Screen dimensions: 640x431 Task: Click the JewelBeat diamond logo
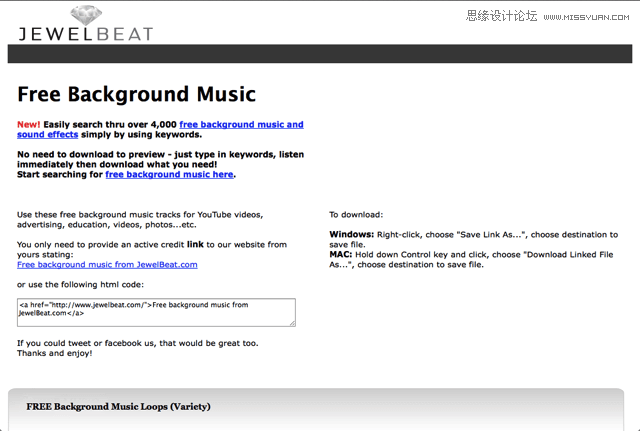click(x=86, y=16)
